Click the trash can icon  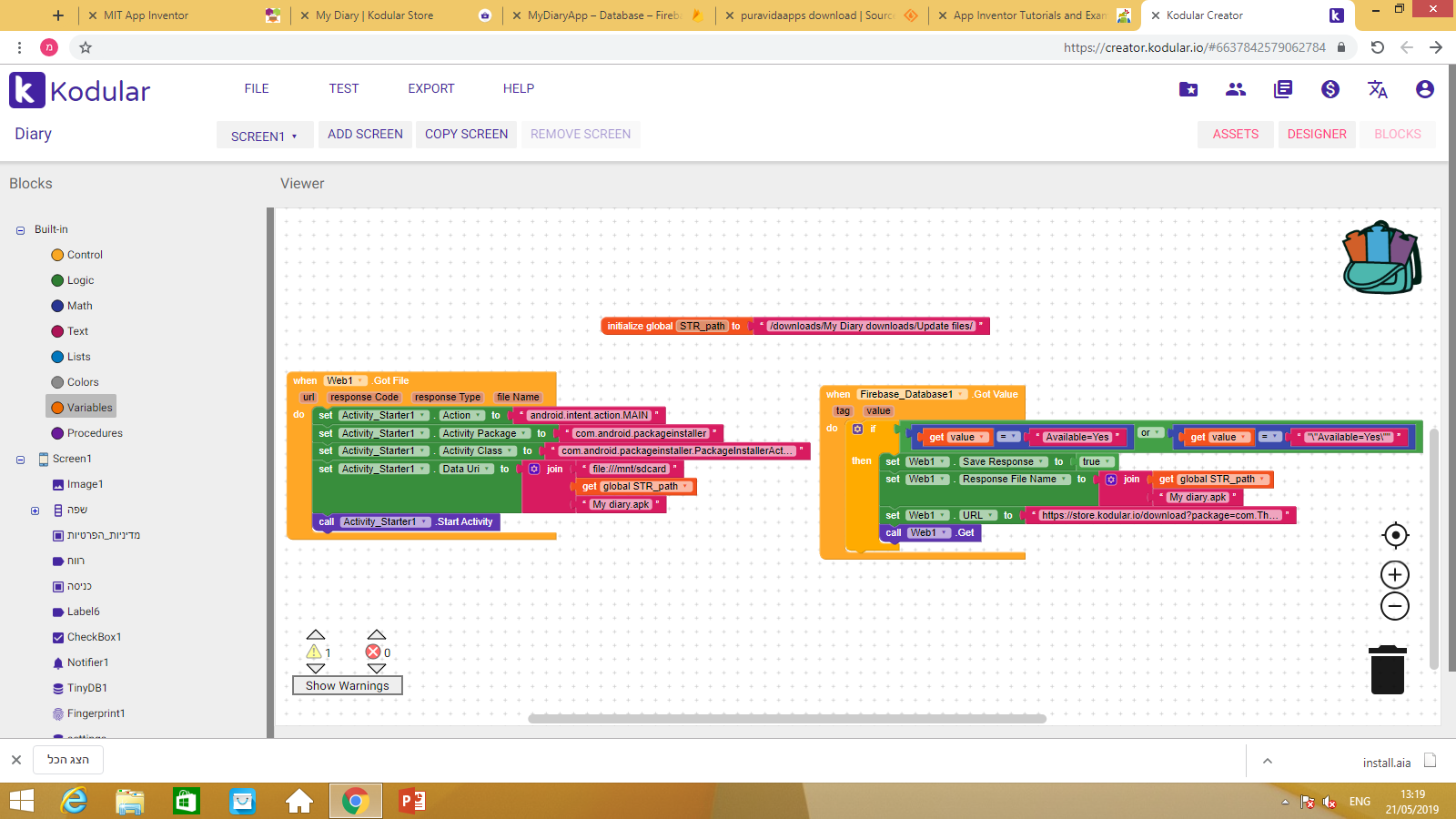(1387, 670)
